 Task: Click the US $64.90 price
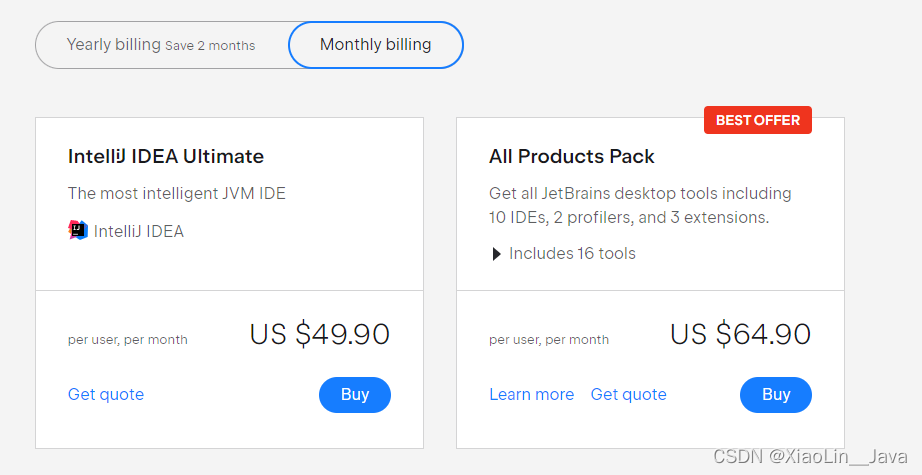point(740,334)
